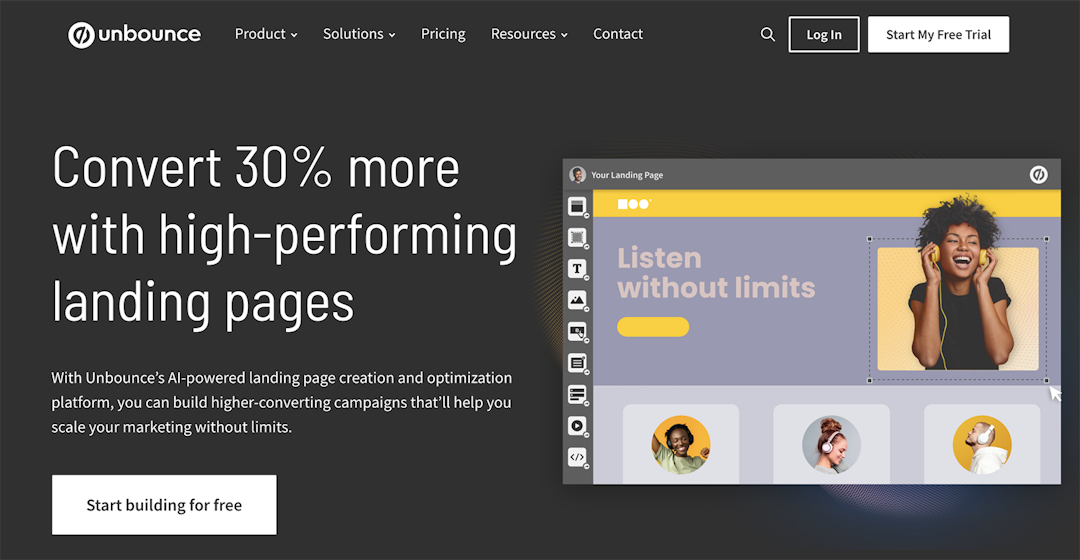Image resolution: width=1080 pixels, height=560 pixels.
Task: Open the Product menu
Action: pos(266,34)
